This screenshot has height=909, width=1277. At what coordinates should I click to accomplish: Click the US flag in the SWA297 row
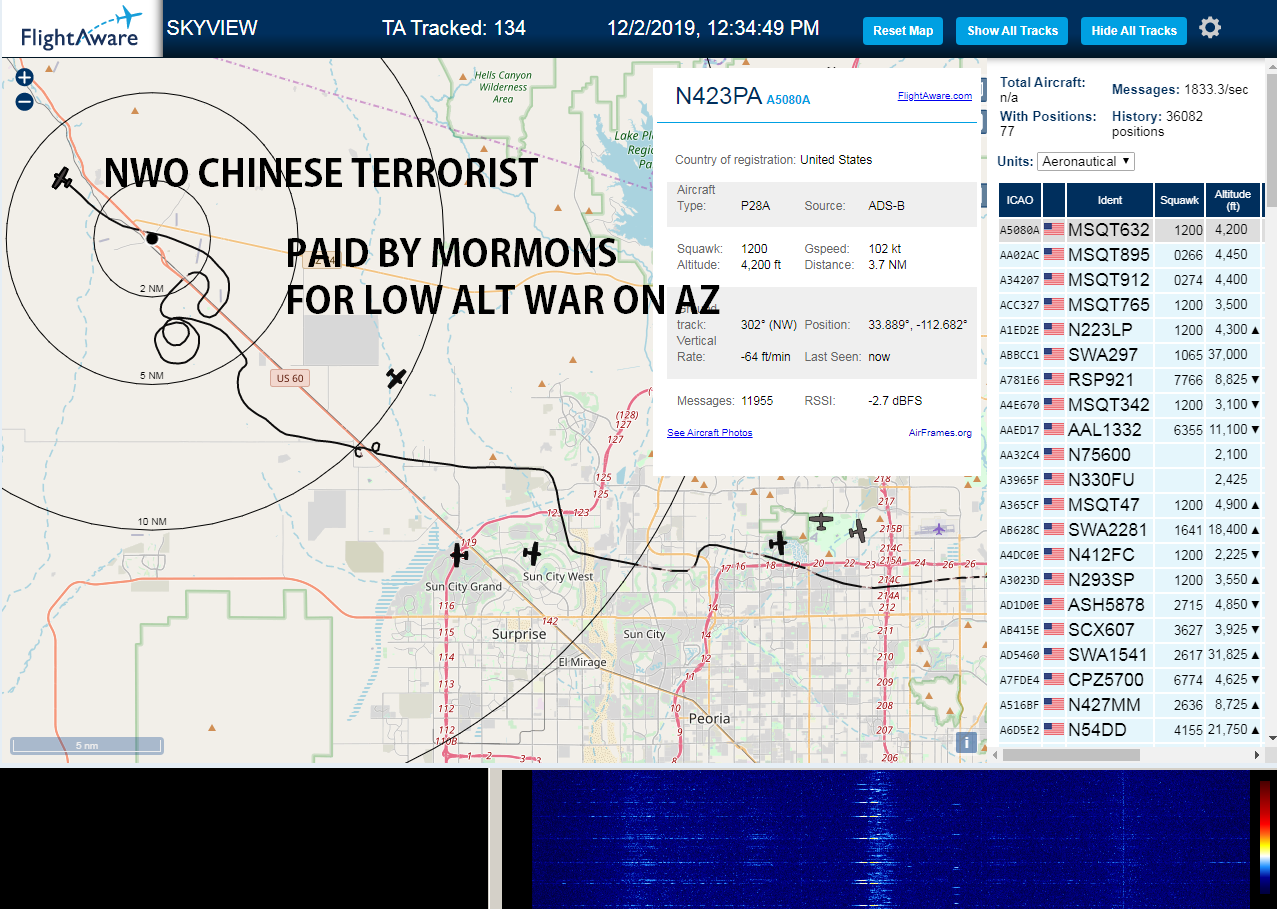[1054, 355]
